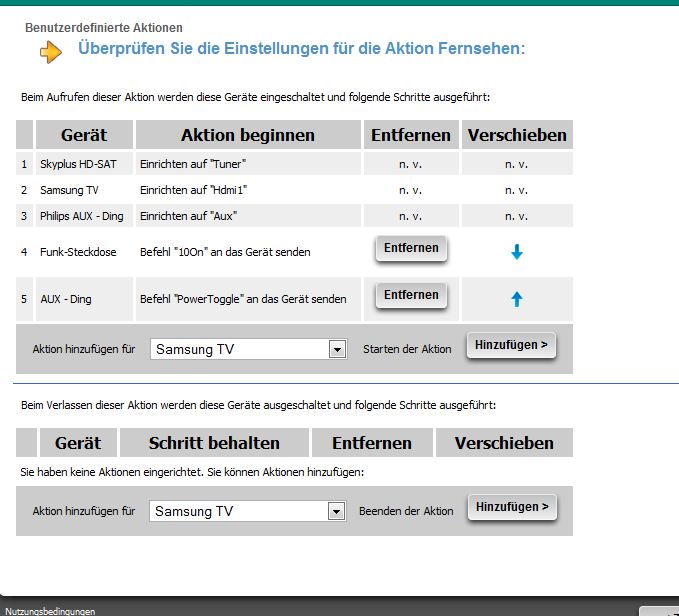Remove the AUX - Ding PowerToggle step
This screenshot has height=616, width=679.
point(411,295)
